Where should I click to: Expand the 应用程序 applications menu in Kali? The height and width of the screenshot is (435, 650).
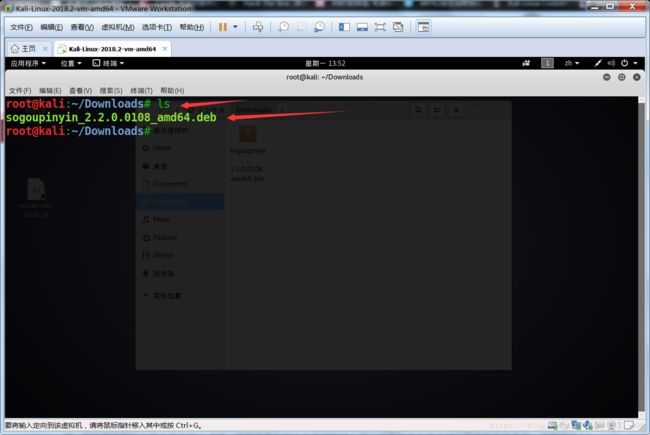28,63
